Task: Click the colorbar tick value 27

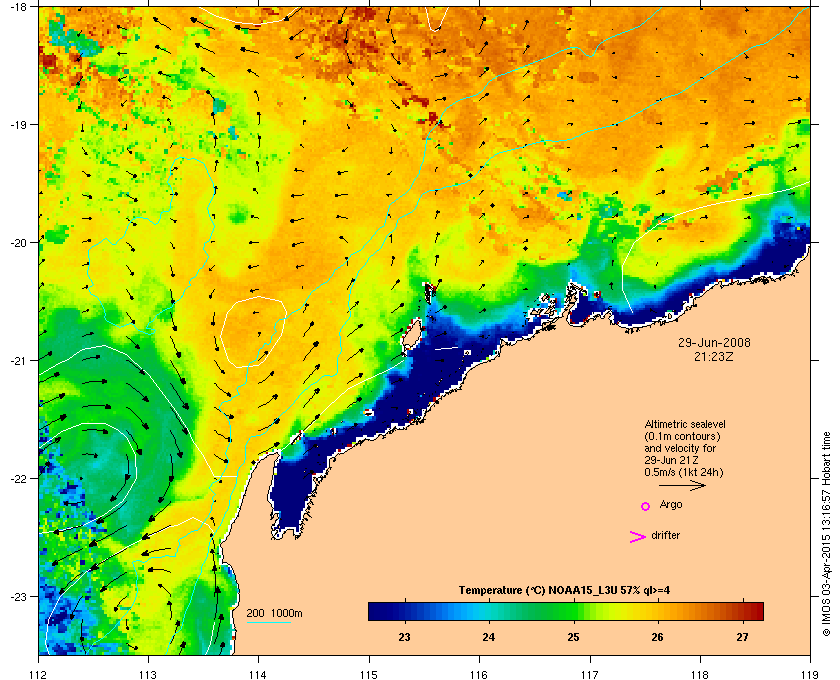Action: (x=742, y=637)
